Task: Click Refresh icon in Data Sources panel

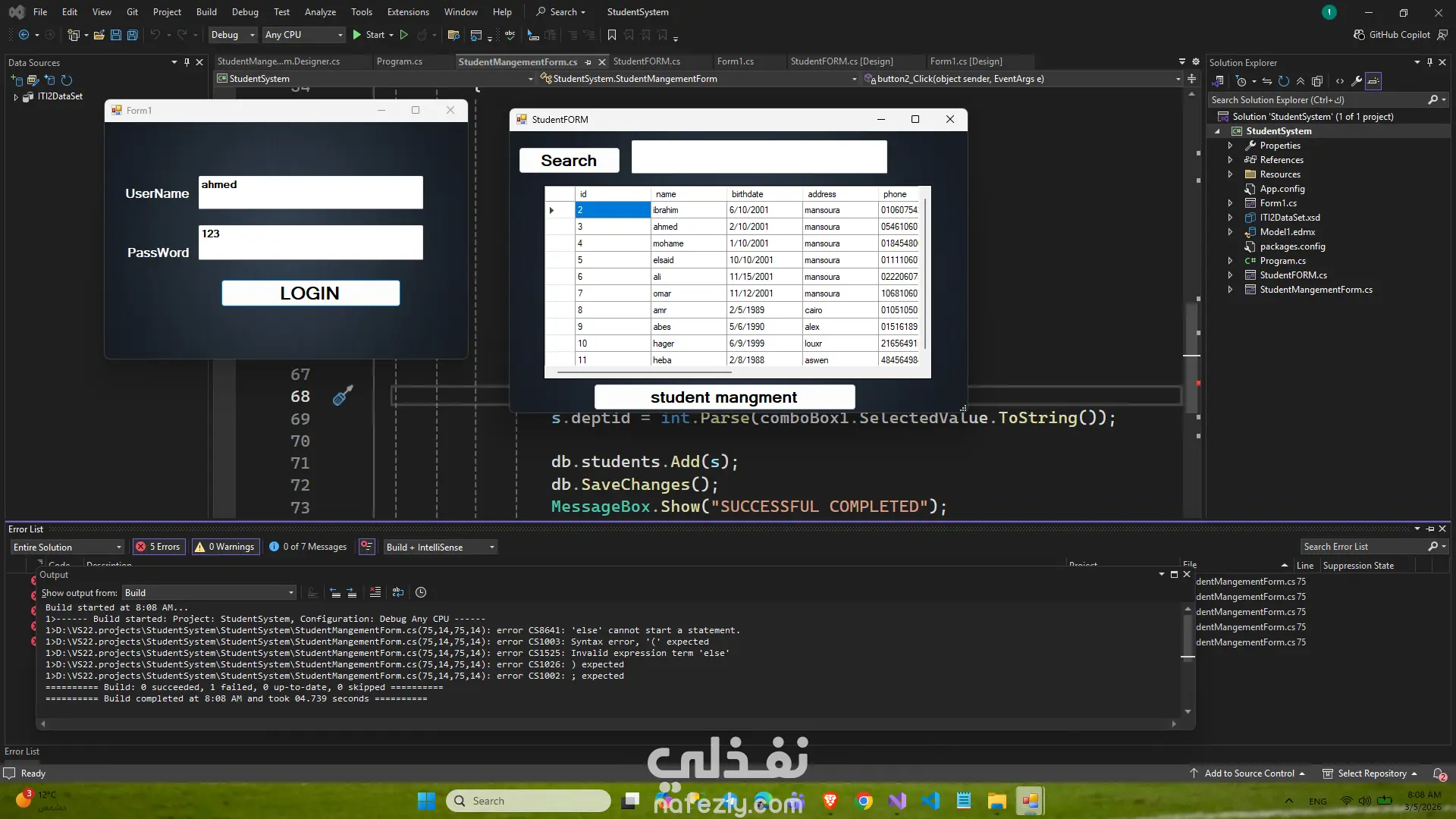Action: click(67, 80)
